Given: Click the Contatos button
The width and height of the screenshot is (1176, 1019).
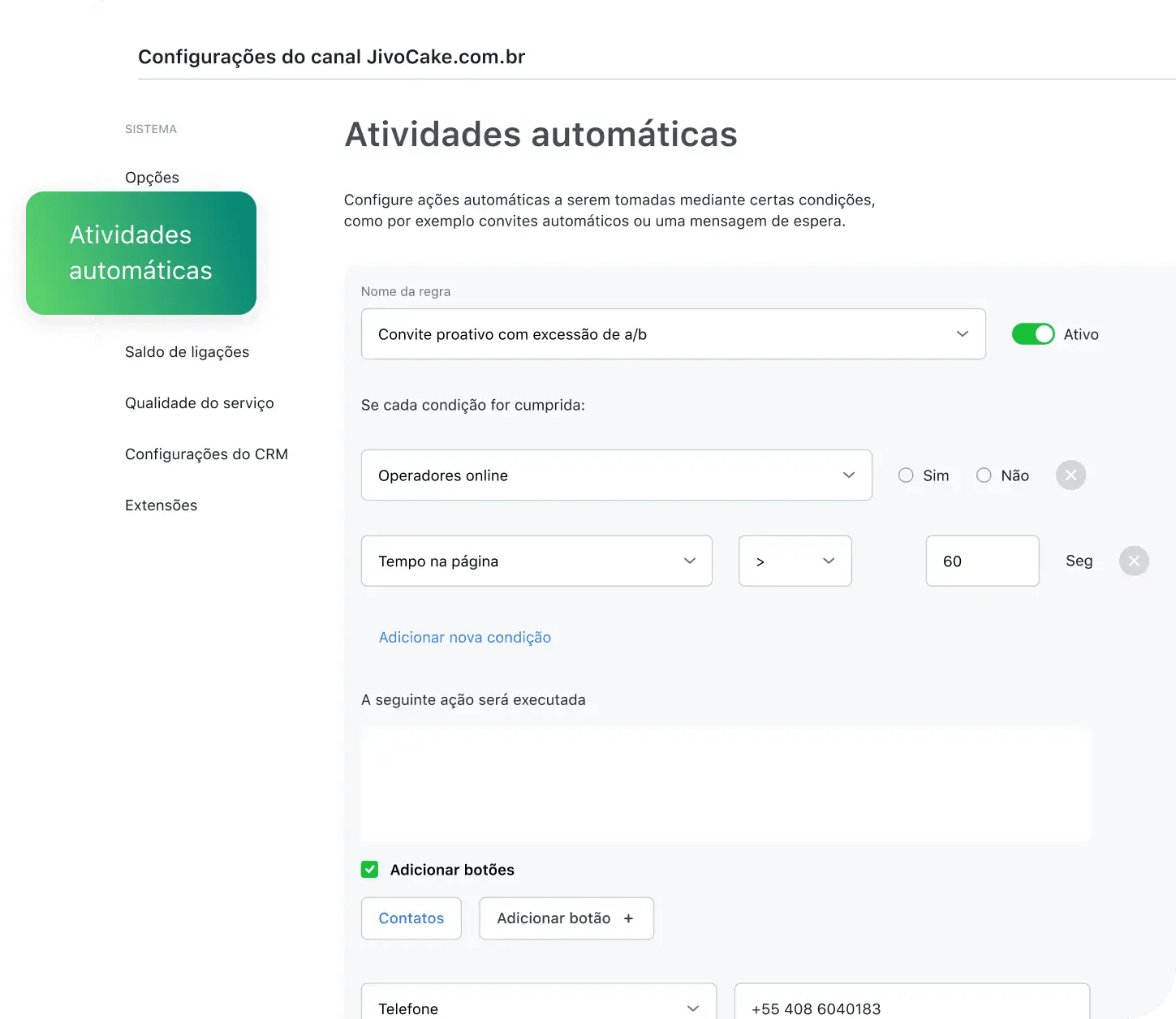Looking at the screenshot, I should coord(411,918).
